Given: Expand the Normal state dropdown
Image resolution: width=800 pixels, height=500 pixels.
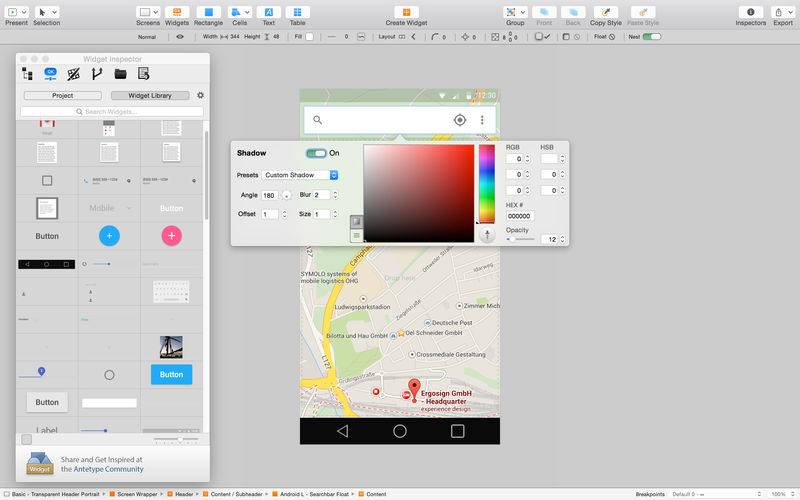Looking at the screenshot, I should [147, 36].
